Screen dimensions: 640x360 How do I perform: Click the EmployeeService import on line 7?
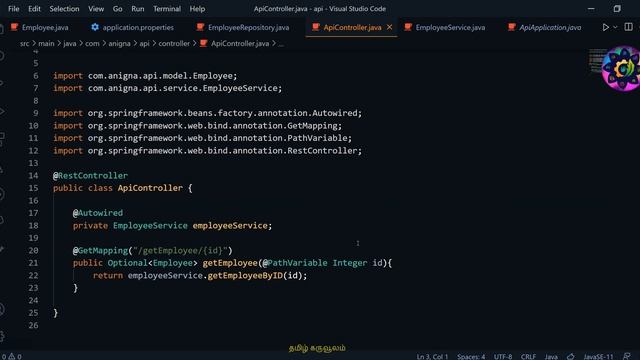167,88
